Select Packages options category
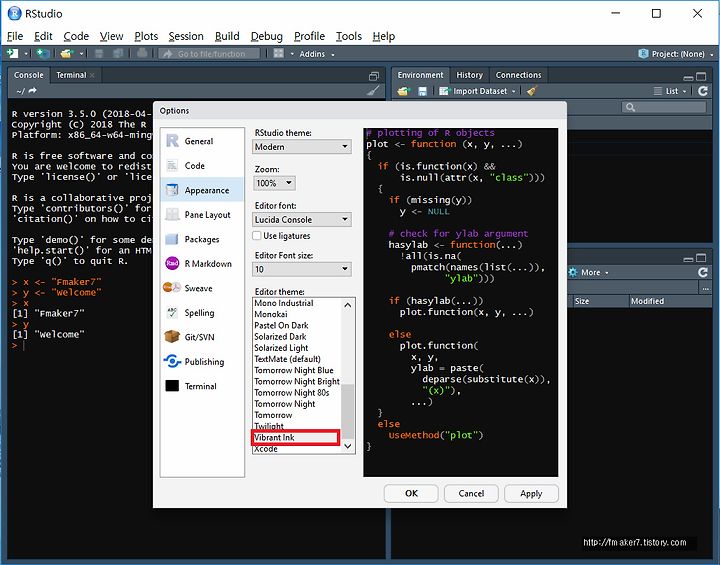This screenshot has width=720, height=565. tap(202, 239)
